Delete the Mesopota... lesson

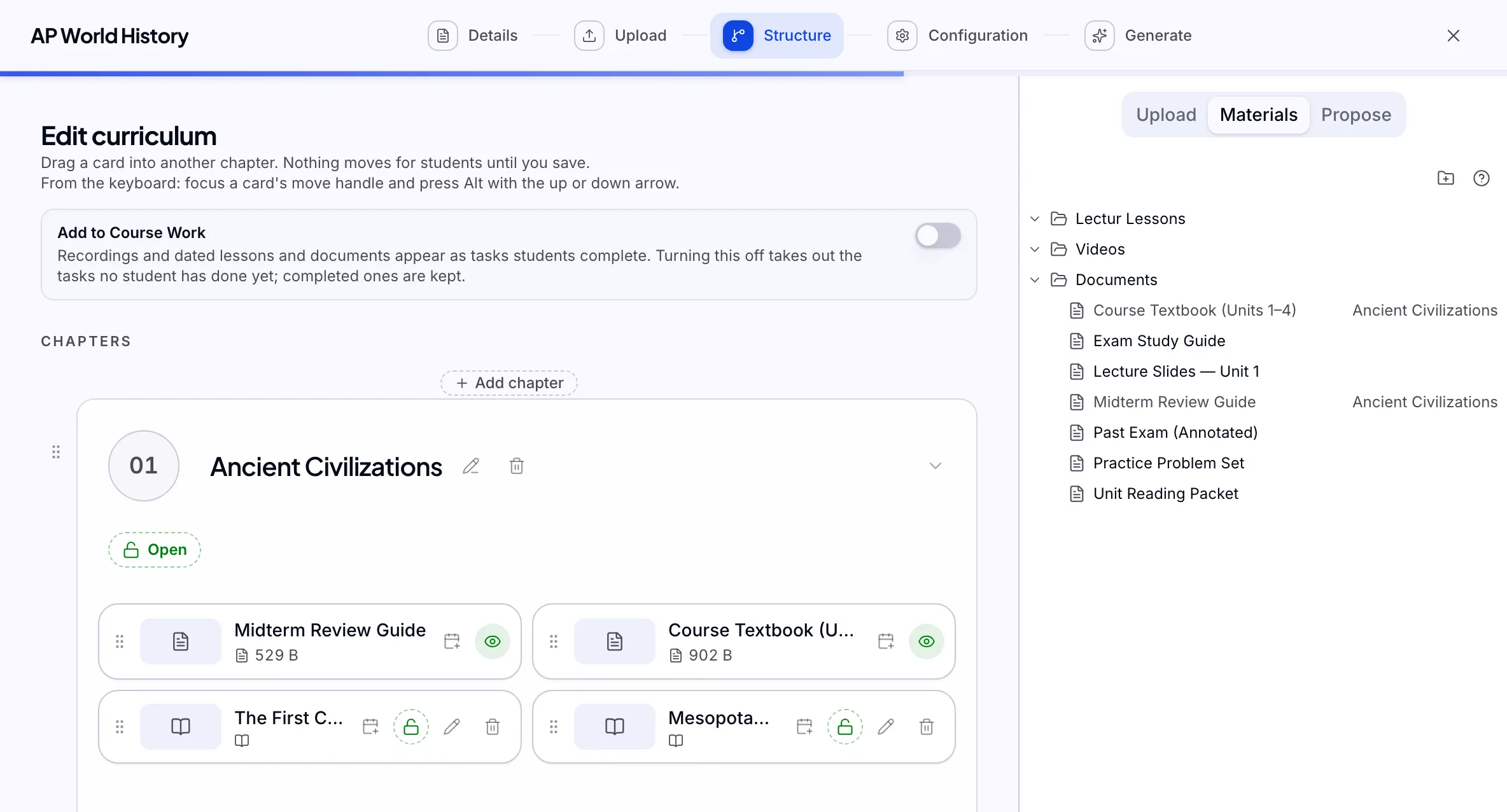927,727
